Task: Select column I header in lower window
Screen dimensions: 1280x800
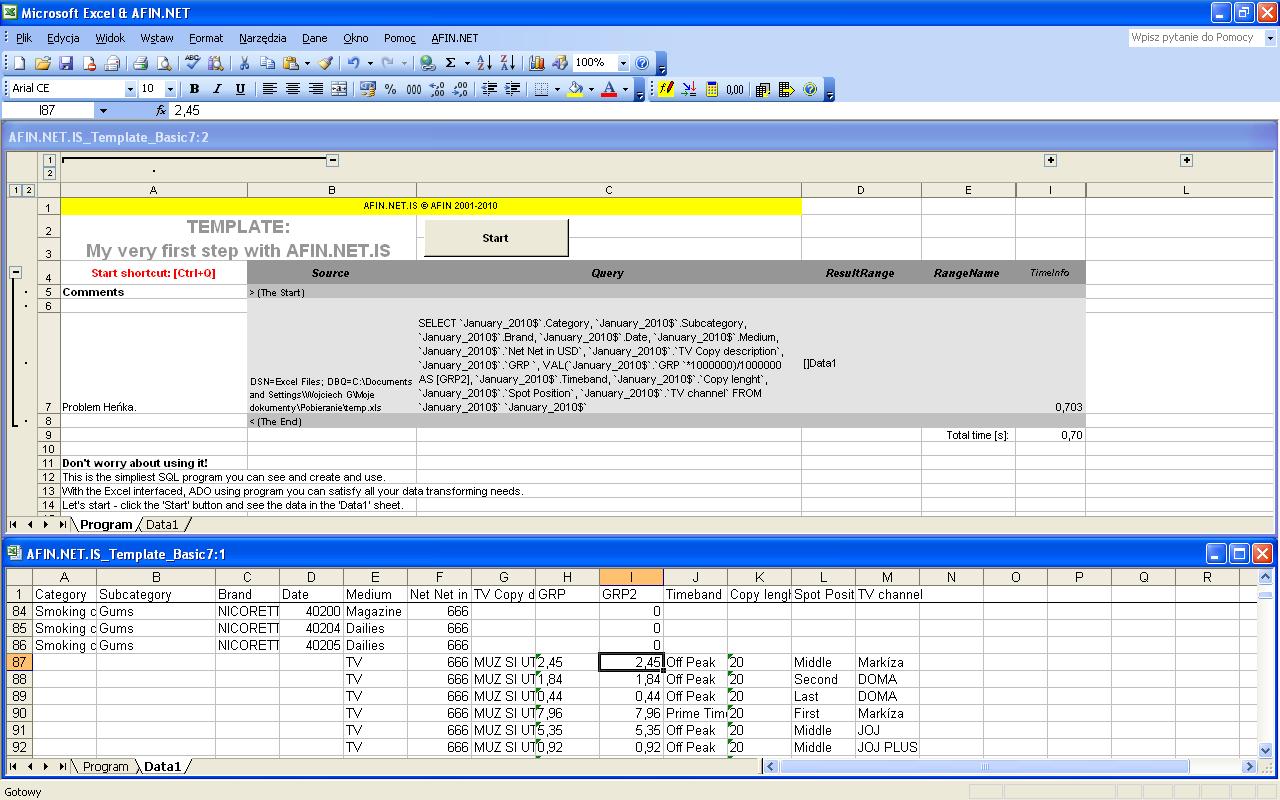Action: tap(631, 577)
